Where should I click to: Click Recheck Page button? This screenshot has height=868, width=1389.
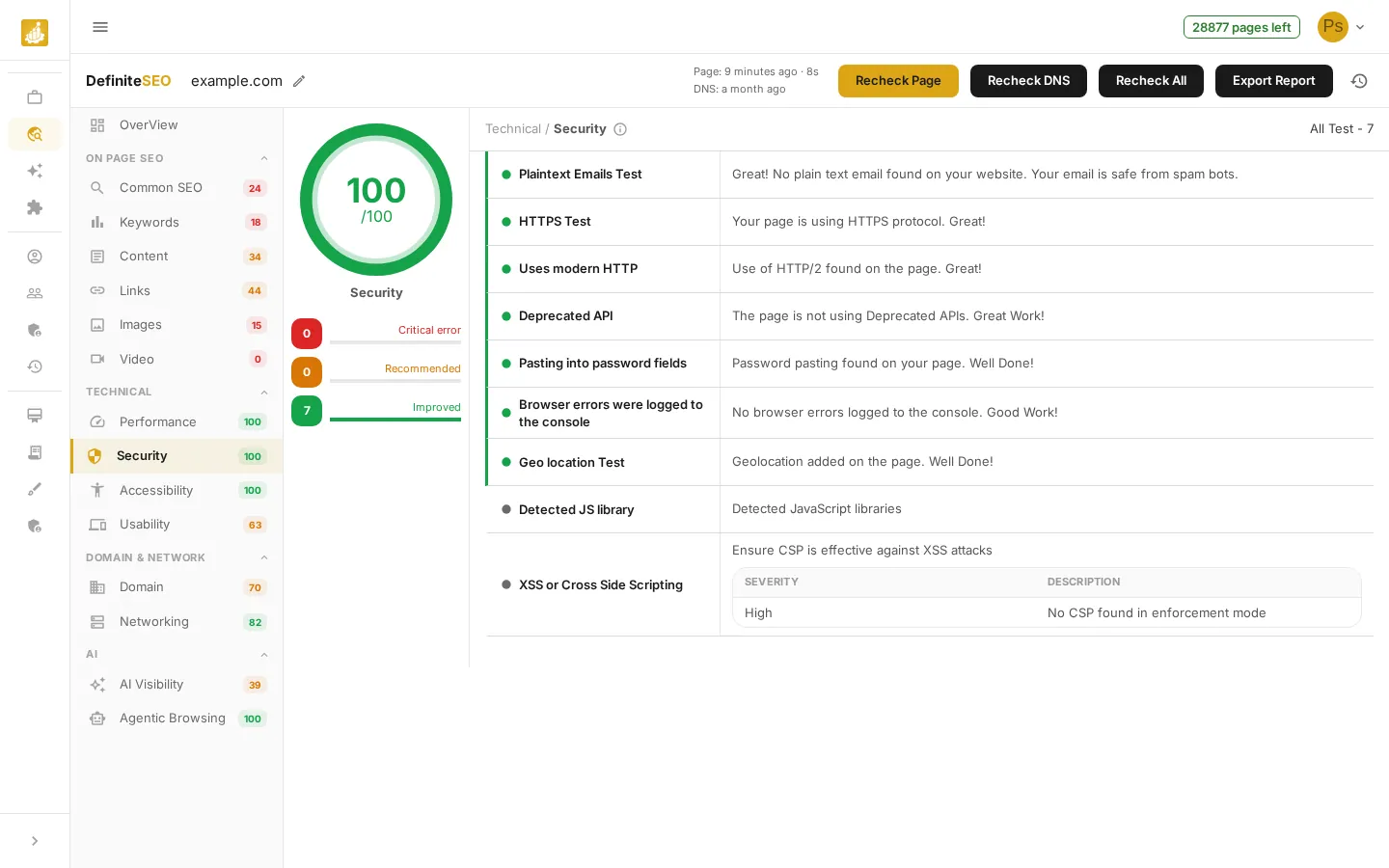tap(898, 81)
